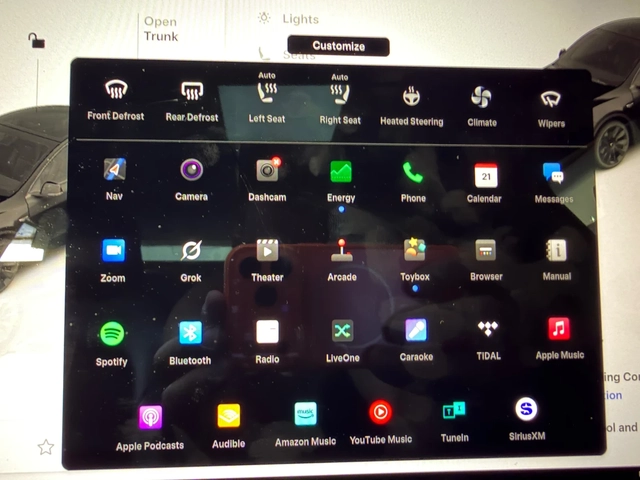Click the Customize button
The image size is (640, 480).
click(x=338, y=46)
